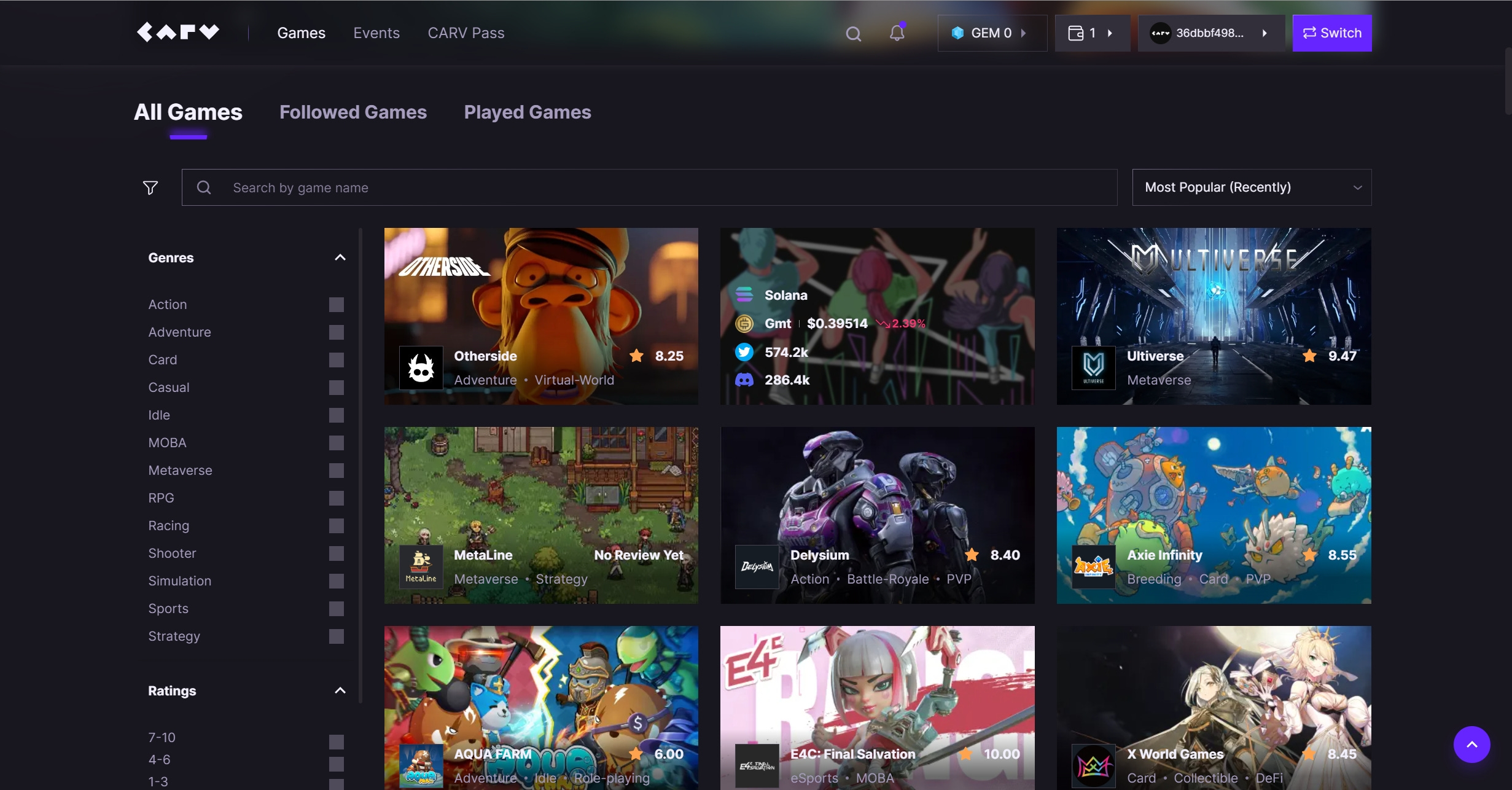
Task: Click the Otherside rating star
Action: [636, 355]
